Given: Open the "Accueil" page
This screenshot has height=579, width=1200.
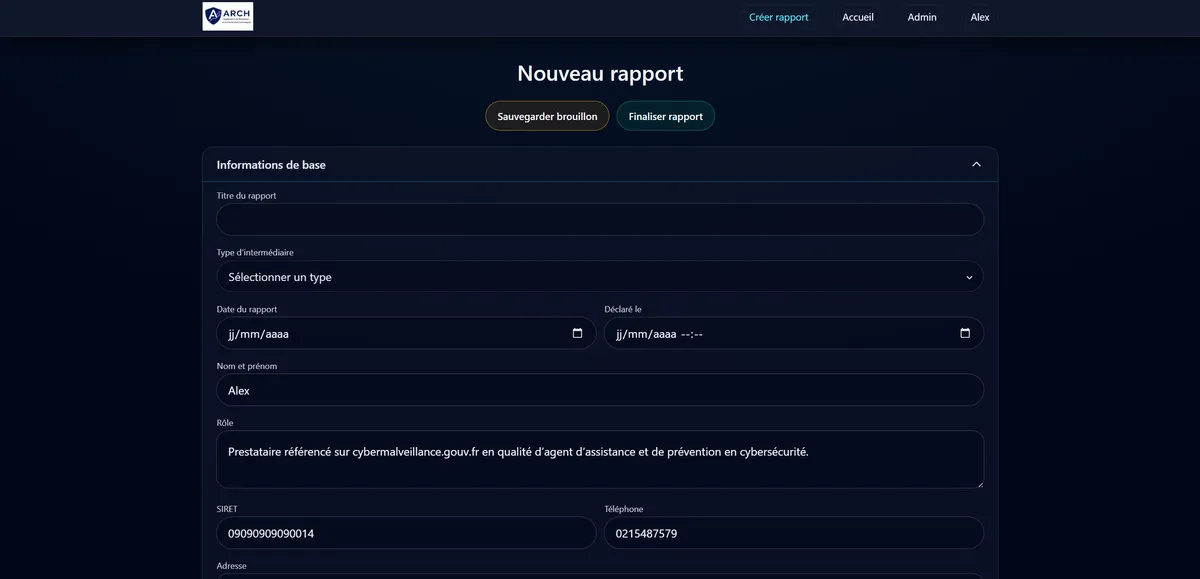Looking at the screenshot, I should (x=858, y=16).
